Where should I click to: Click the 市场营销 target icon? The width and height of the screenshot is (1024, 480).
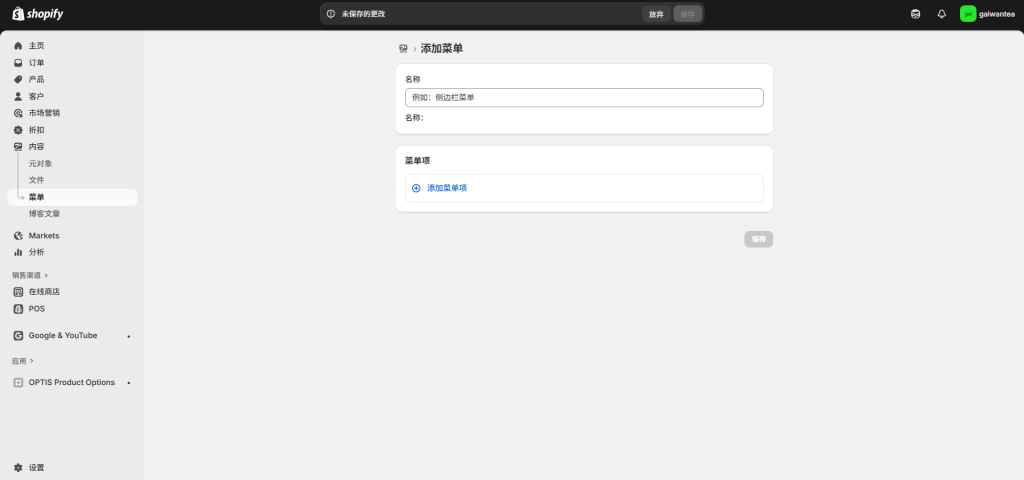point(18,113)
